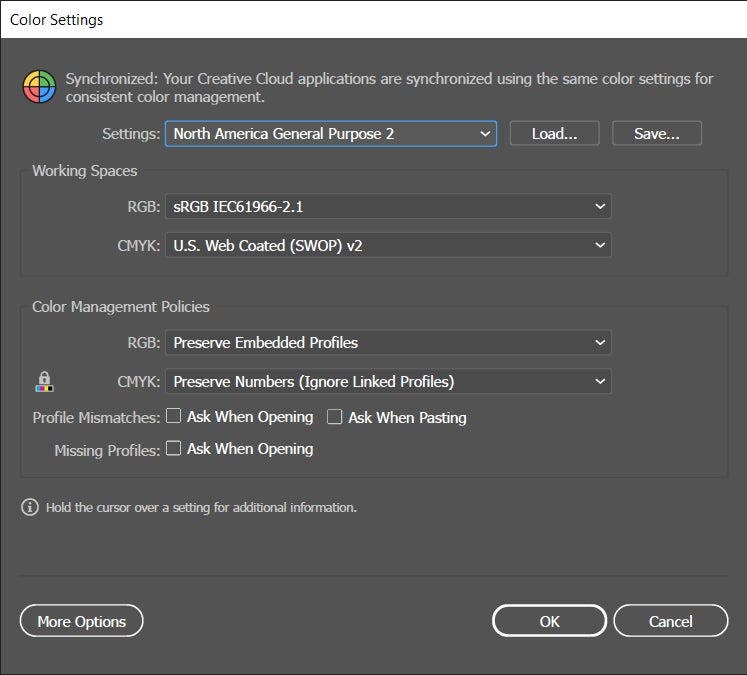Open the CMYK working space U.S. Web Coated dropdown

coord(387,245)
